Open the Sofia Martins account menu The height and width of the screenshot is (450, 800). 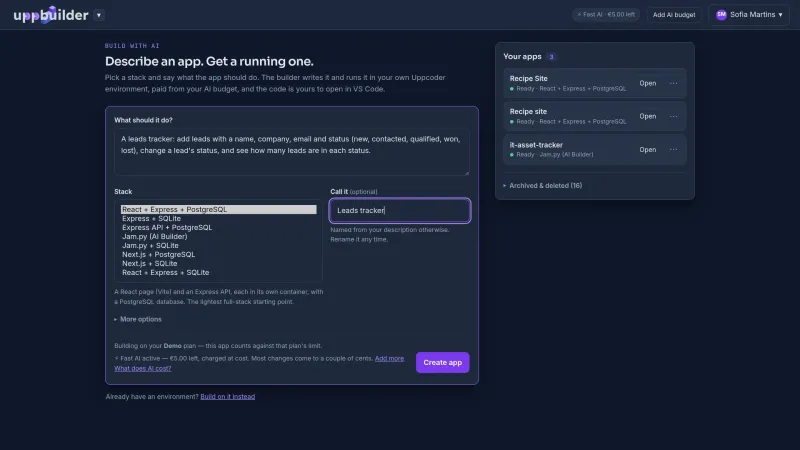pos(748,15)
